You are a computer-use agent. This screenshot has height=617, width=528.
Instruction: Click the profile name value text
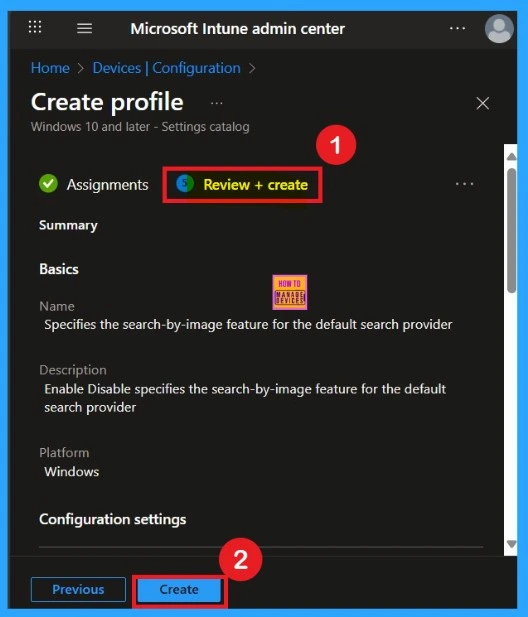click(248, 325)
